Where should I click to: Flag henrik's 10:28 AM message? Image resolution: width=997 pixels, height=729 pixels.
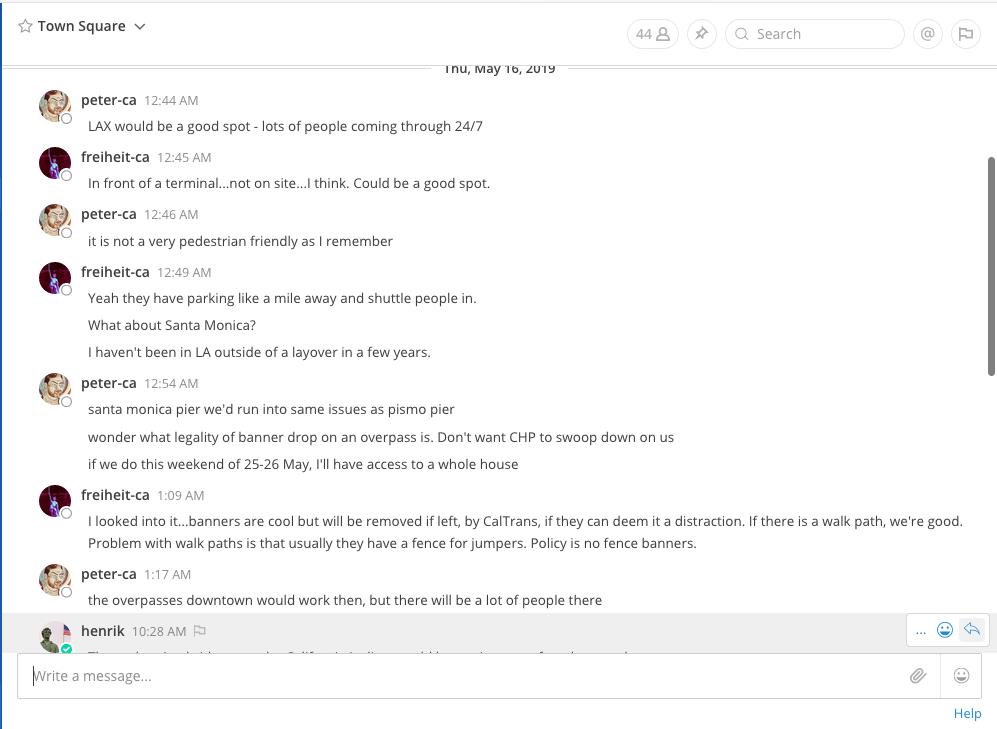click(x=200, y=631)
